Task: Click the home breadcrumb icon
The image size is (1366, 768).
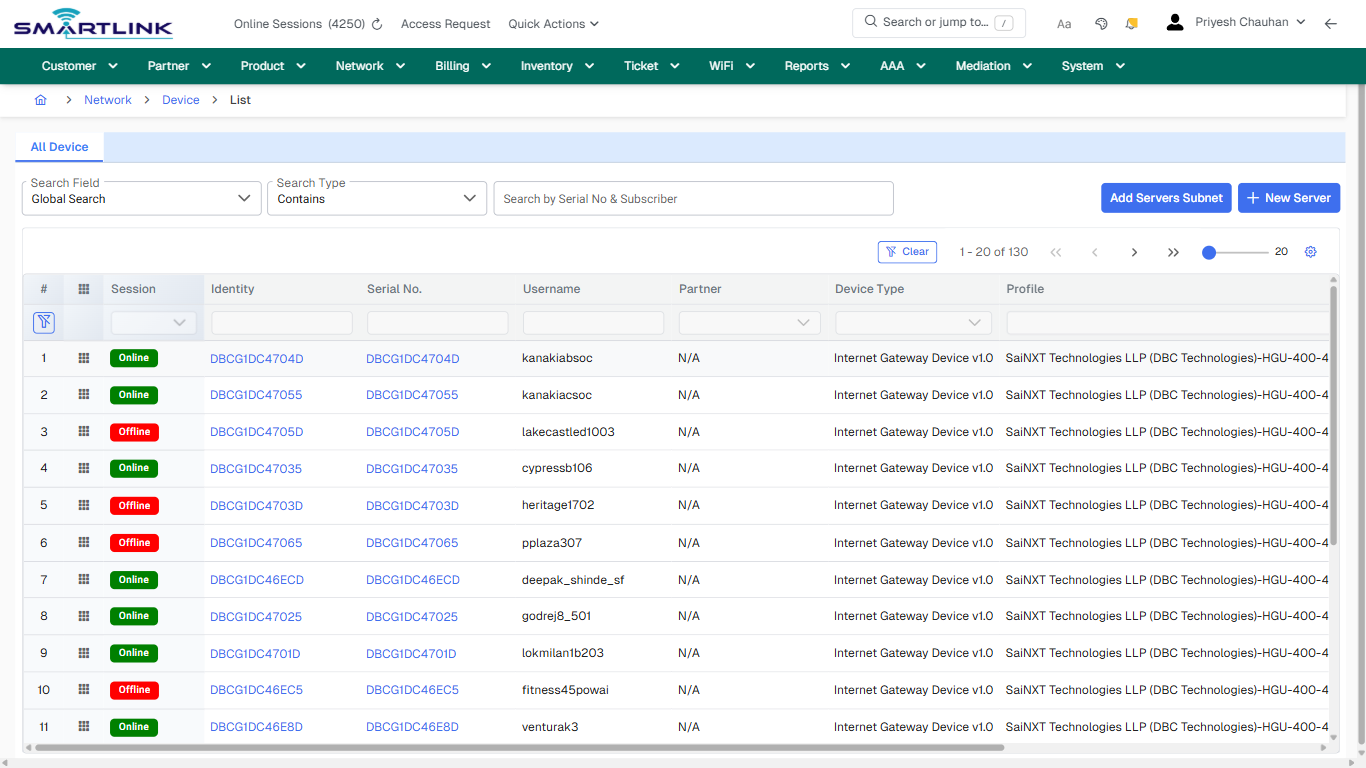Action: (40, 100)
